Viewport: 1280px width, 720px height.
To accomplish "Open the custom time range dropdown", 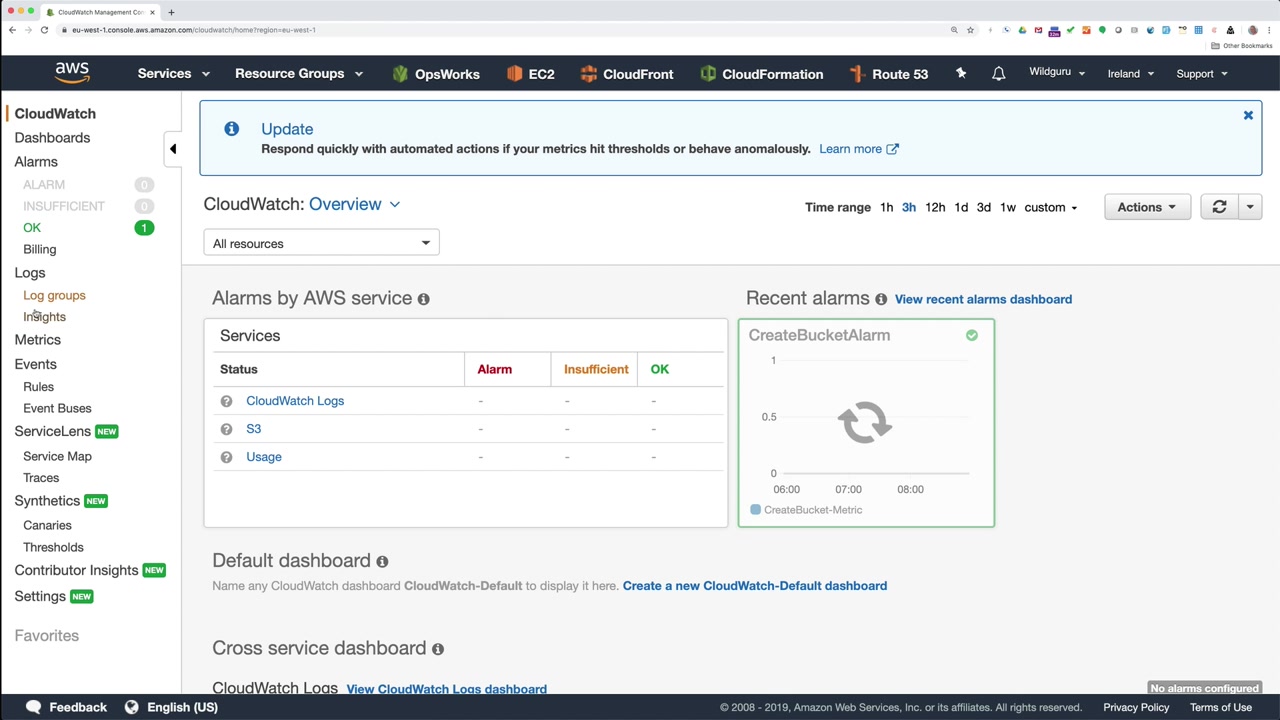I will (x=1050, y=207).
